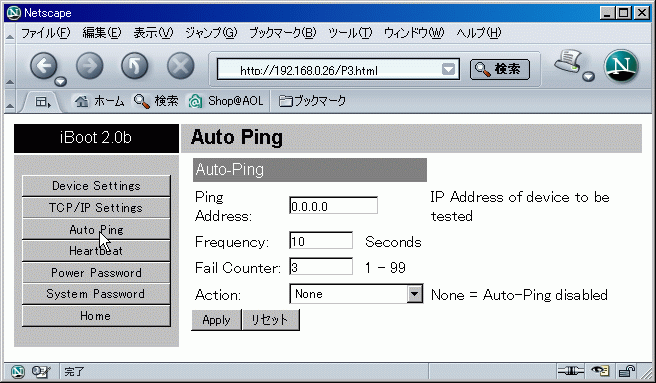Screen dimensions: 656x383
Task: Open the sidebar tab icon
Action: click(x=42, y=102)
